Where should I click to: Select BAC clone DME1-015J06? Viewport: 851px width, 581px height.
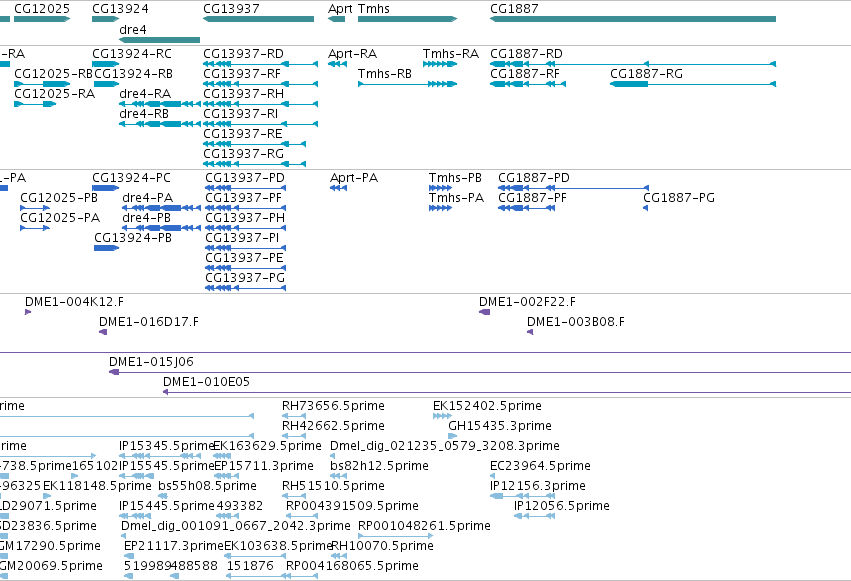coord(480,372)
